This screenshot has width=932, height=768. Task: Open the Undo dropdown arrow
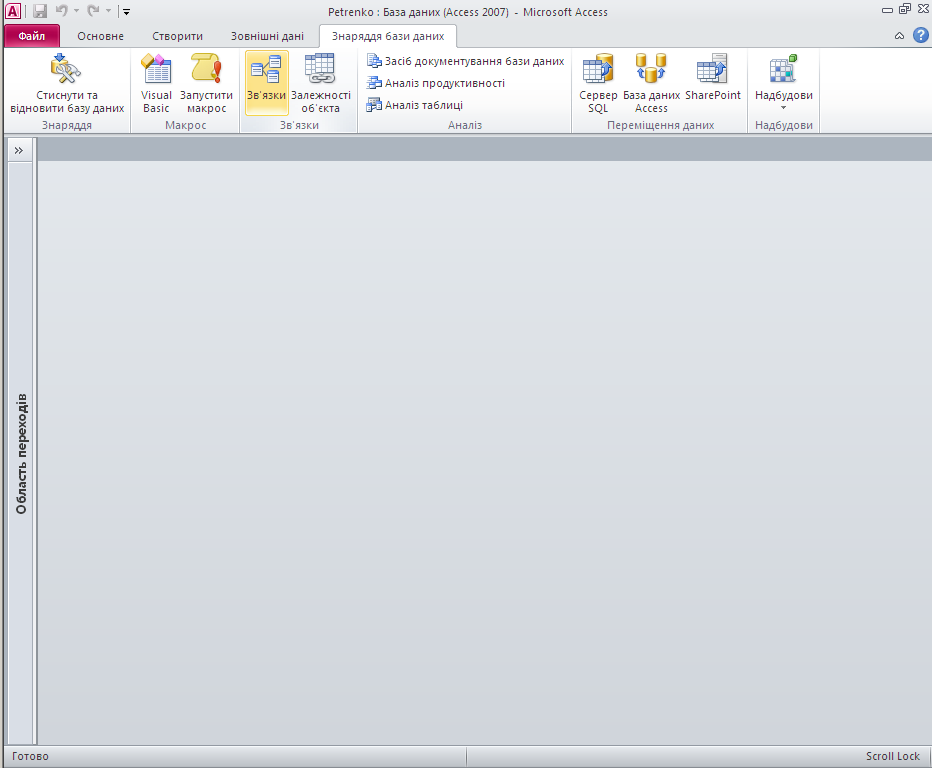[77, 11]
